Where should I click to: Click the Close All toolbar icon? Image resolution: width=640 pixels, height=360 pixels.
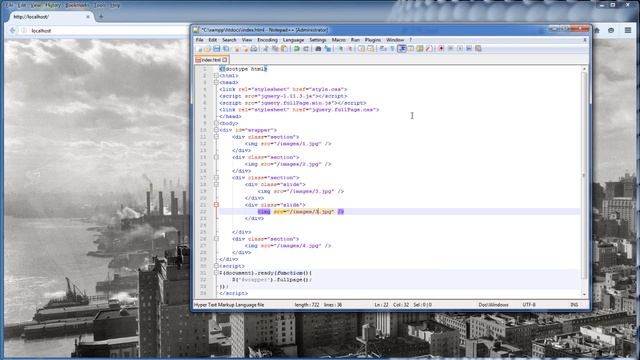point(246,49)
